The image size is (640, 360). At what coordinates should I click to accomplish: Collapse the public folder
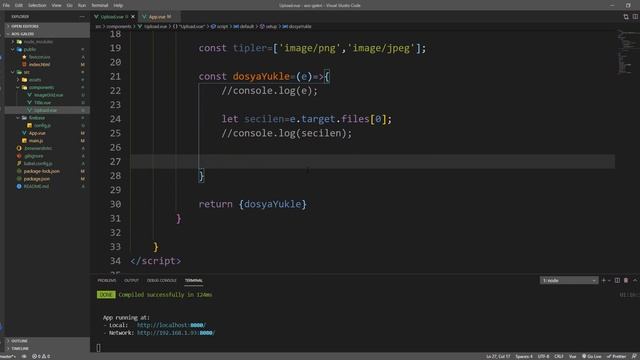pos(29,49)
